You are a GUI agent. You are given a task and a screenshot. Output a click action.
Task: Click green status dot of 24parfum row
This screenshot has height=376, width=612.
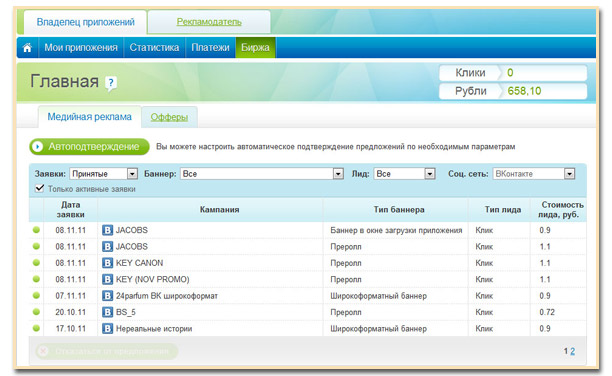36,295
